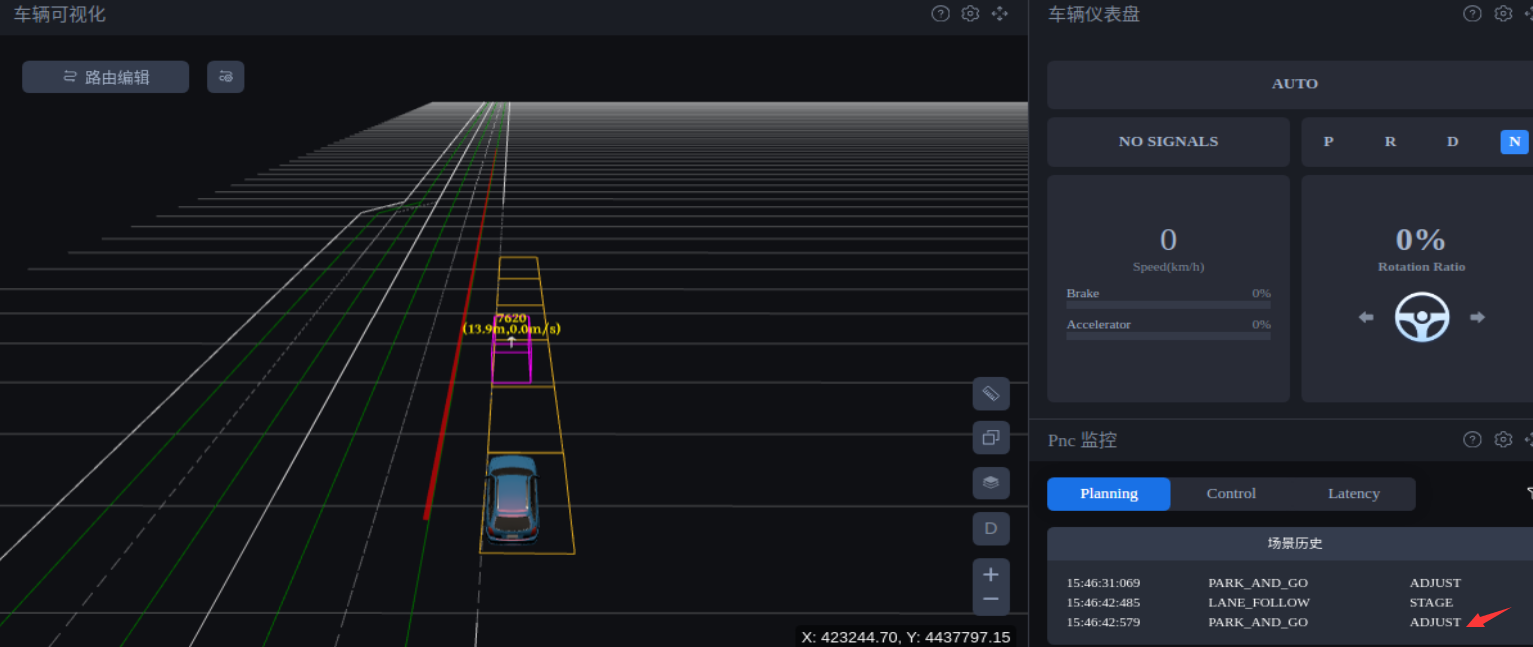Open the layers menu in visualization

[x=991, y=483]
